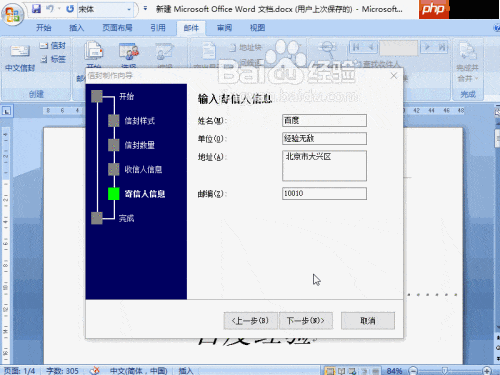This screenshot has width=500, height=375.
Task: Go to the 审阅 ribbon tab
Action: click(x=224, y=28)
